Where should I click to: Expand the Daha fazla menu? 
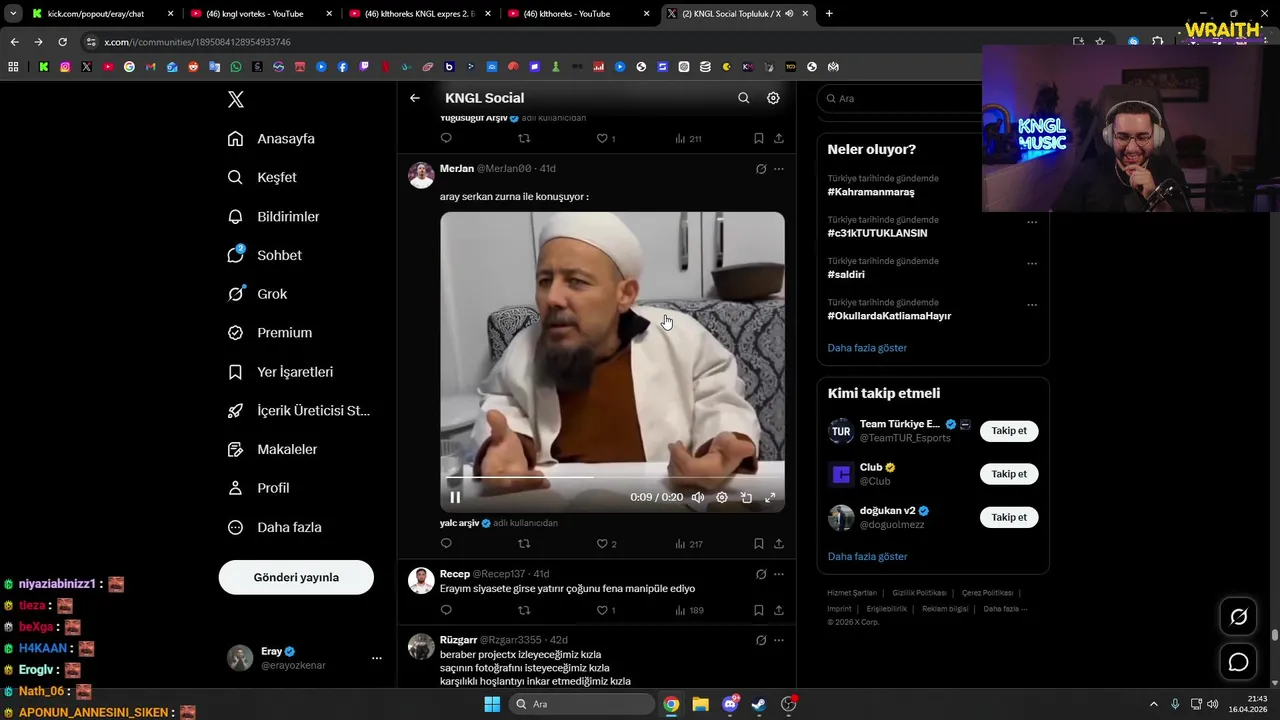274,527
